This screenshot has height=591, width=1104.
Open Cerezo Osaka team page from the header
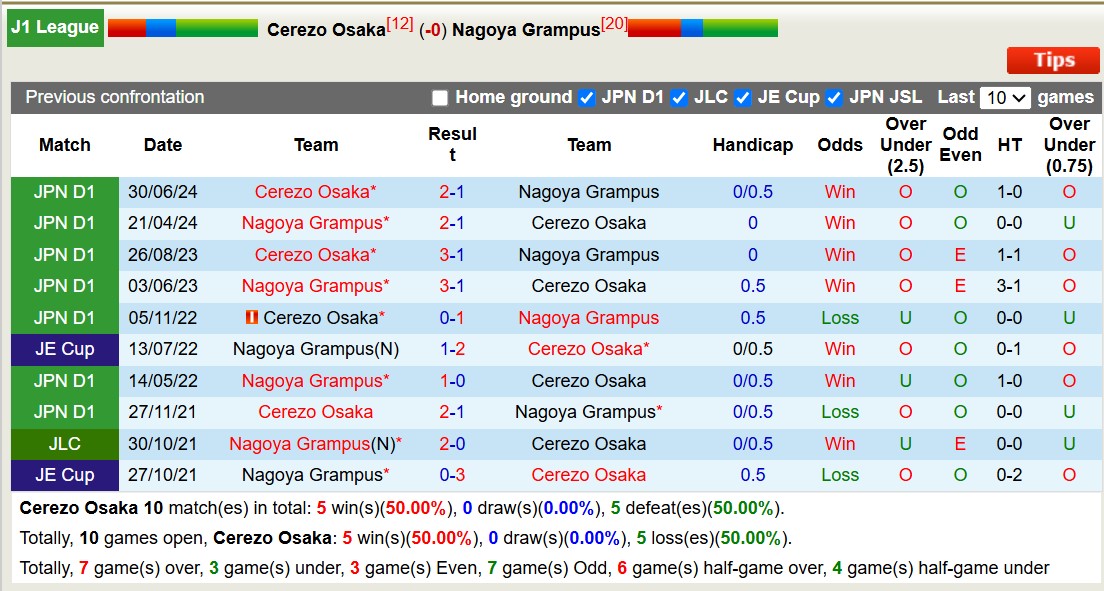click(x=327, y=29)
